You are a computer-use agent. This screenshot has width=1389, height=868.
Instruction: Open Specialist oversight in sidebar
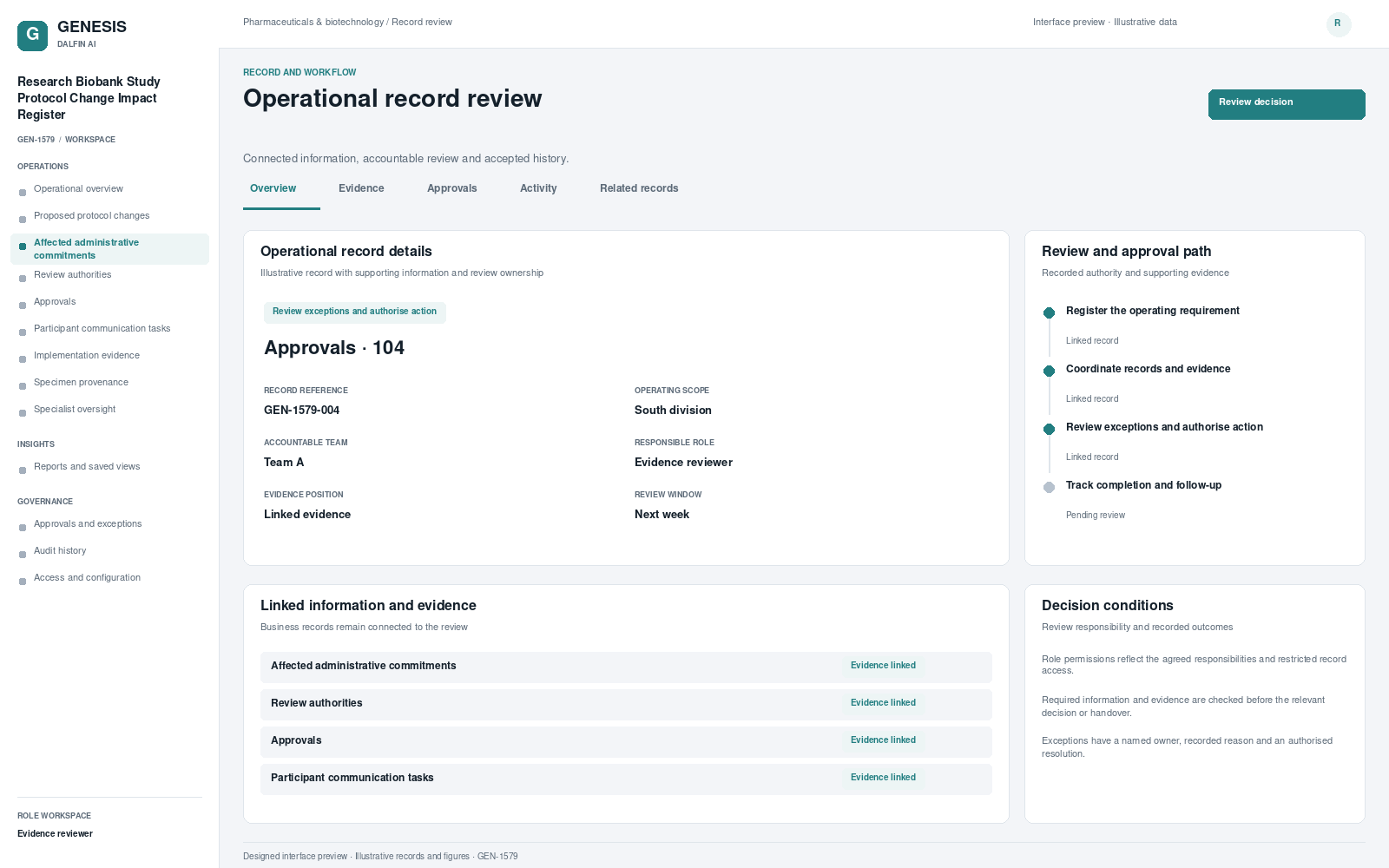click(109, 410)
